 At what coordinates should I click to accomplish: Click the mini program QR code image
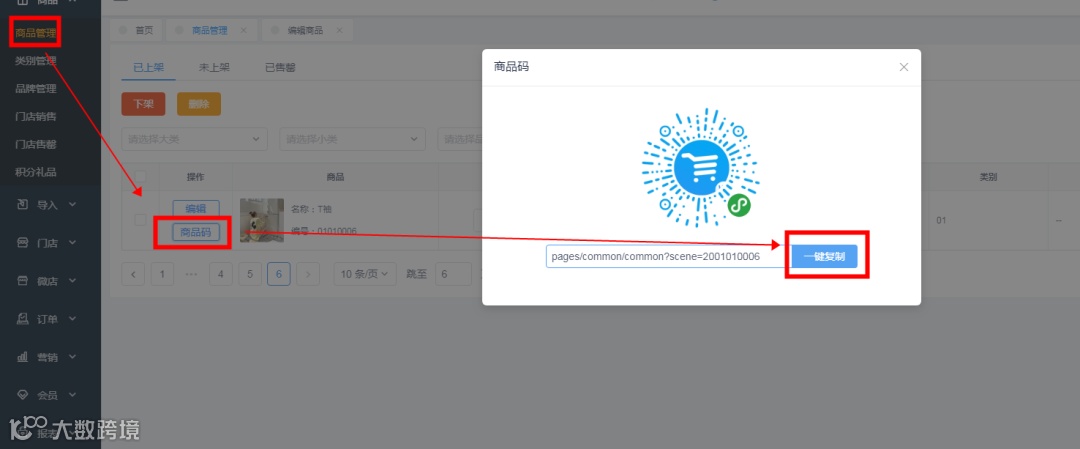pyautogui.click(x=700, y=168)
